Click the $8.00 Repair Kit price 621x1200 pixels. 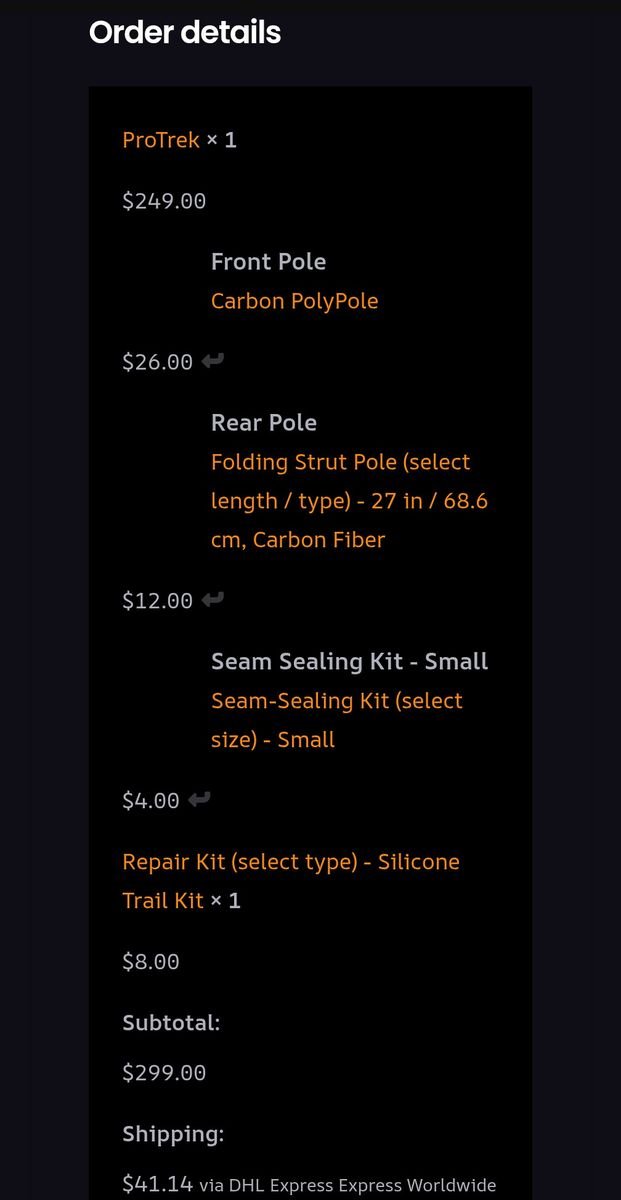click(x=150, y=962)
